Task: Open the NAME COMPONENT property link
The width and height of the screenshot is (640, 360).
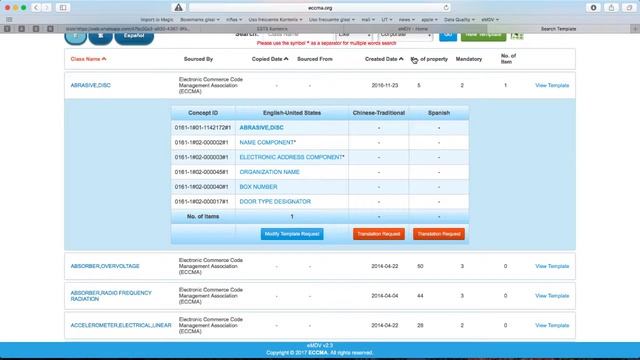Action: click(267, 142)
